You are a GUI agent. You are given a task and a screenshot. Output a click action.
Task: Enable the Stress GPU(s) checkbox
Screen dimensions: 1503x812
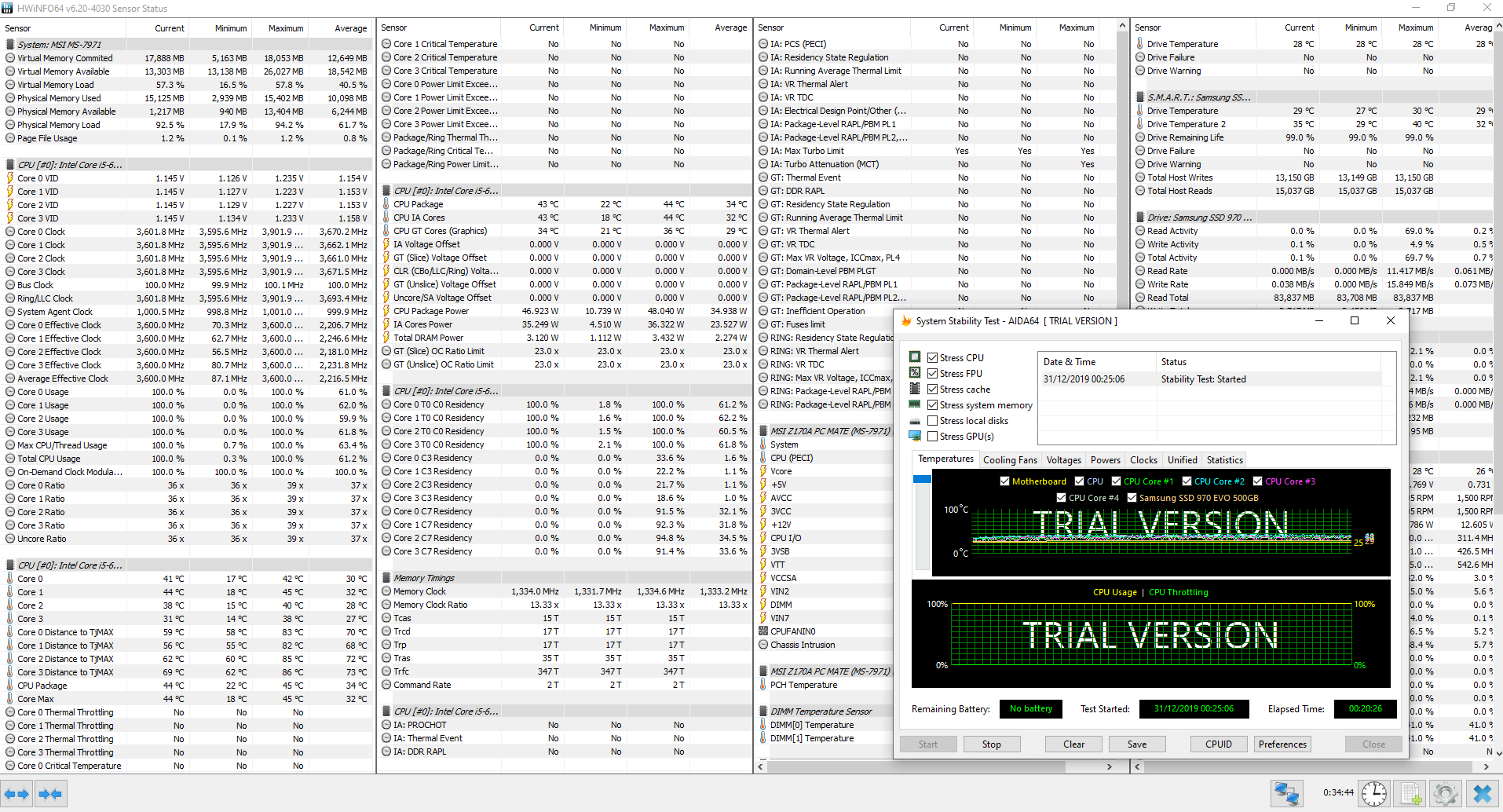(933, 437)
